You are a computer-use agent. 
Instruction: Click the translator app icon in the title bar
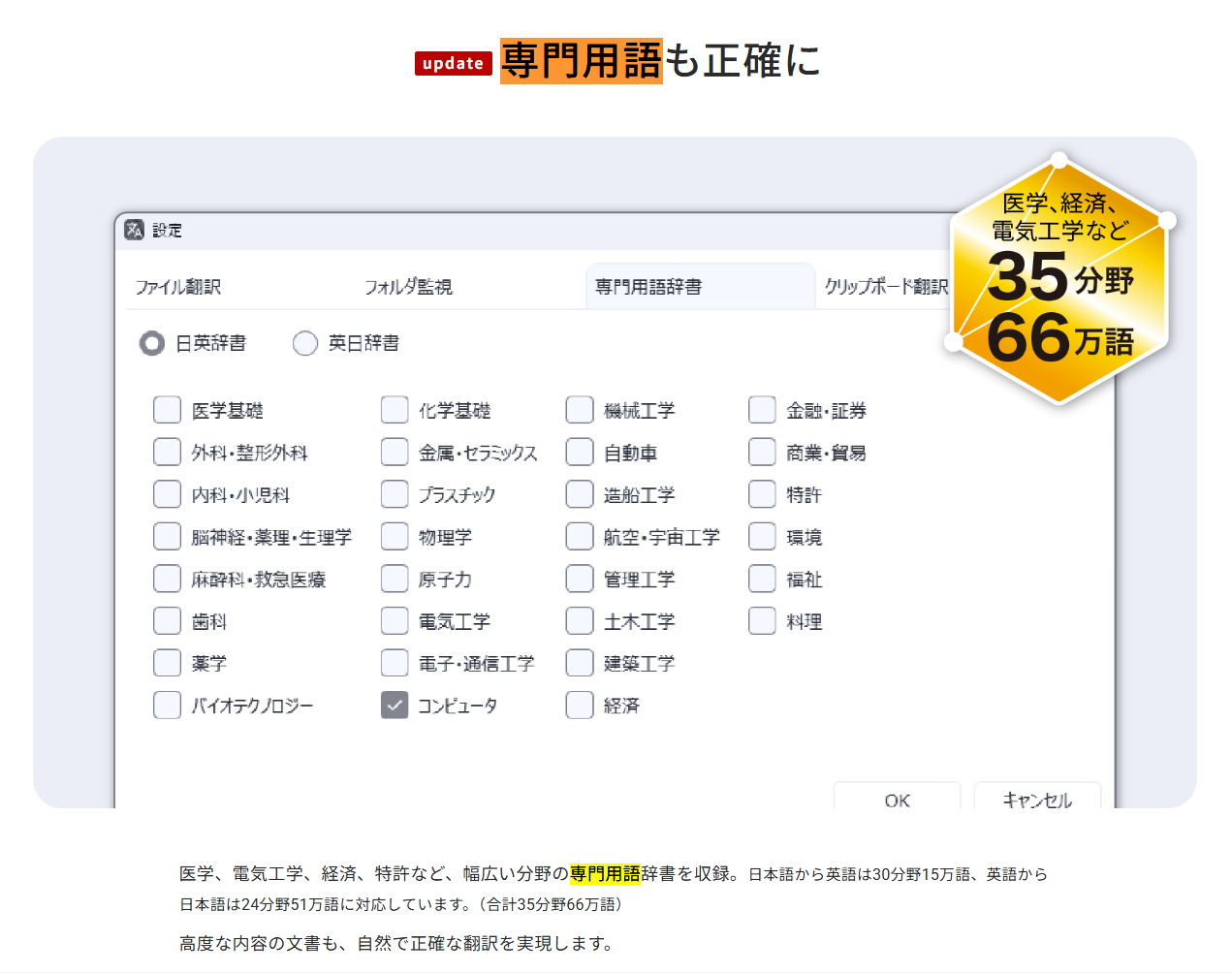pos(135,230)
